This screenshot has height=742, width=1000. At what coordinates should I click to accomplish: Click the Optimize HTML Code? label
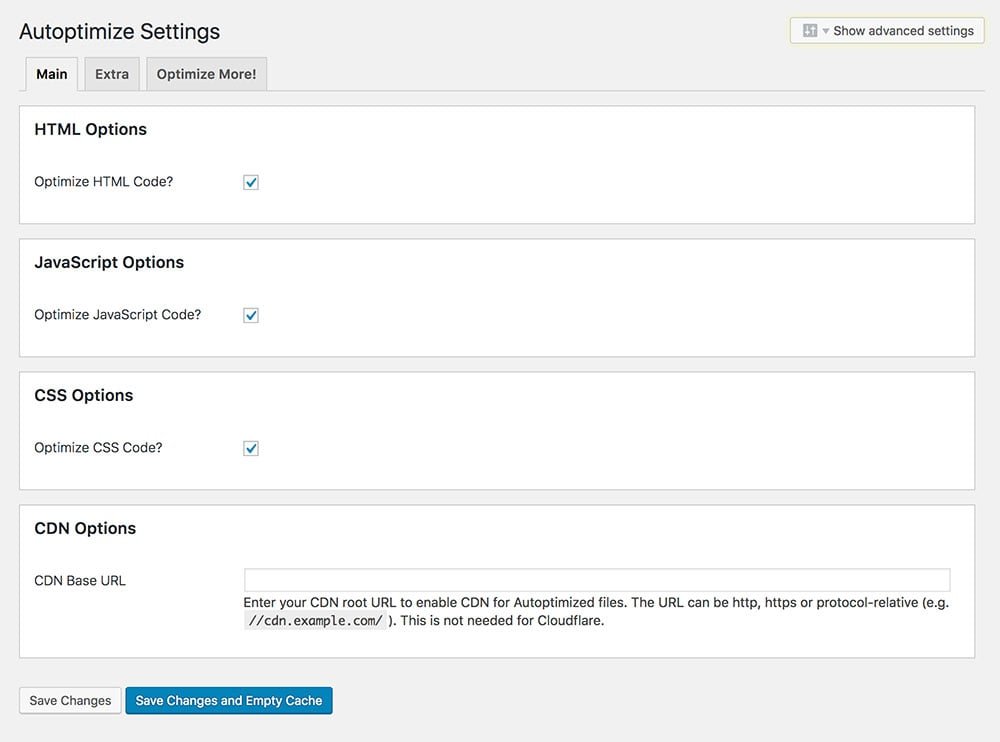103,182
